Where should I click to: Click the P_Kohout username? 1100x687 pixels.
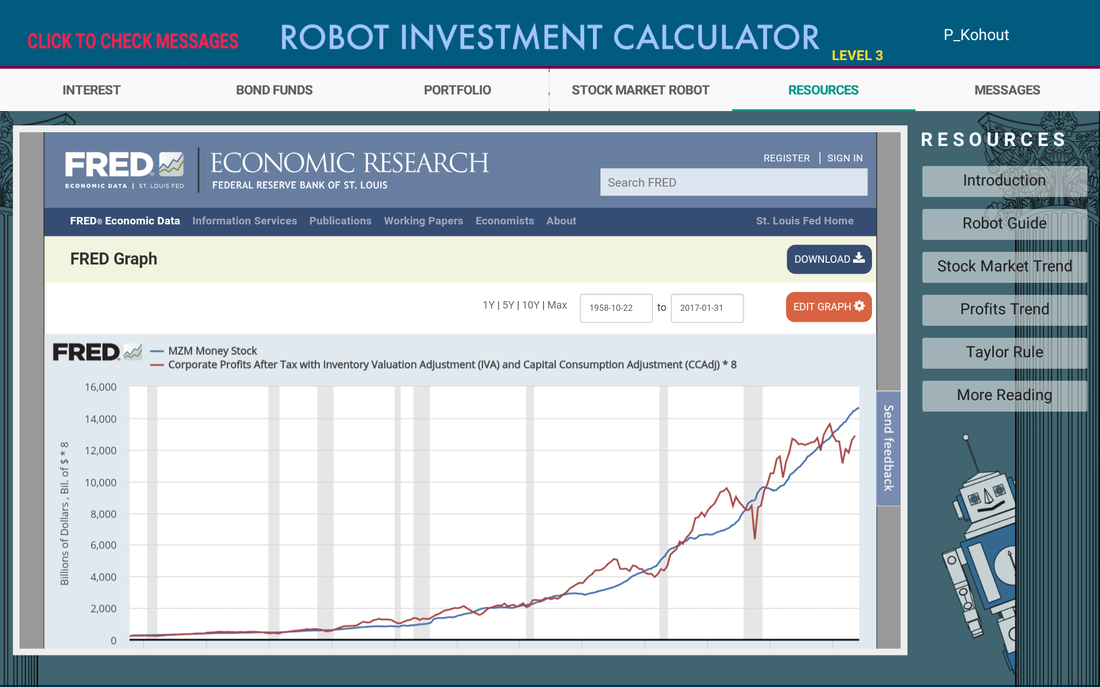tap(976, 35)
